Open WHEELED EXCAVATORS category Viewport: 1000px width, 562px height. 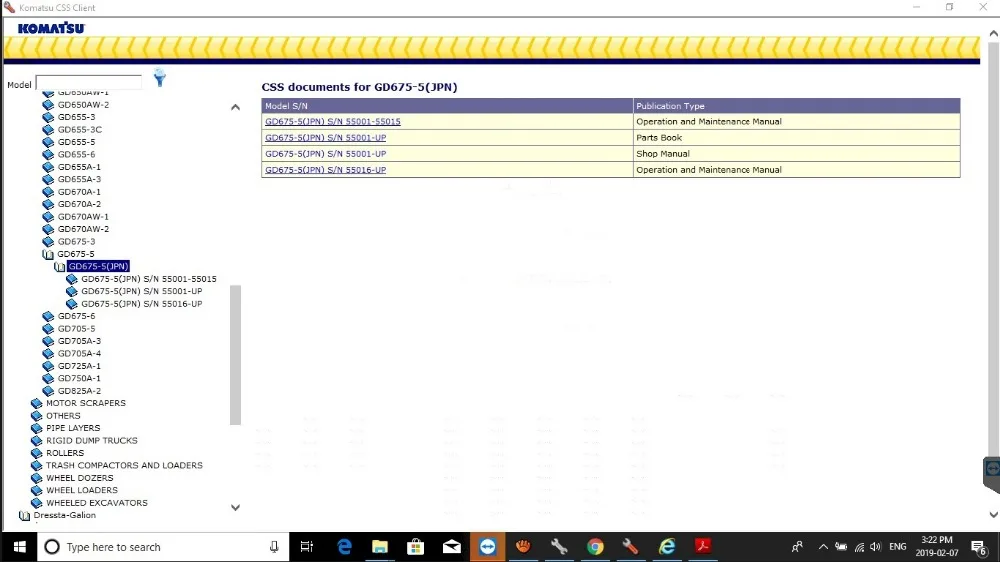pyautogui.click(x=96, y=503)
